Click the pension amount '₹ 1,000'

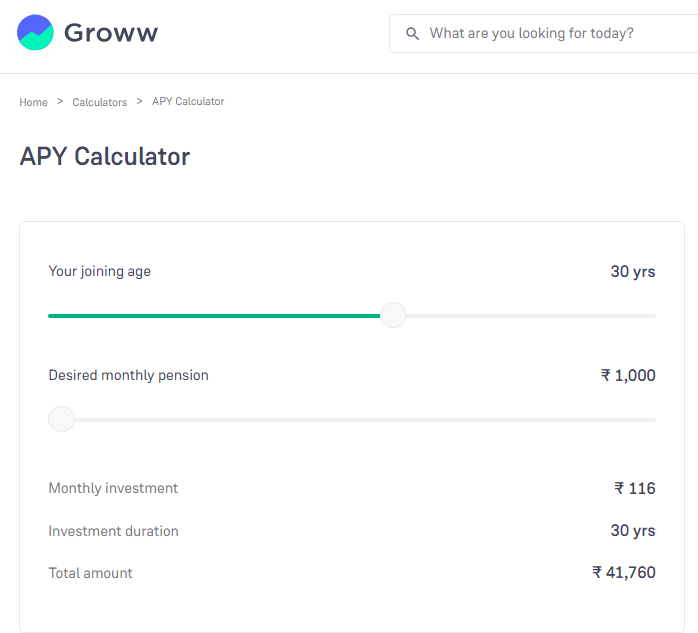[628, 375]
